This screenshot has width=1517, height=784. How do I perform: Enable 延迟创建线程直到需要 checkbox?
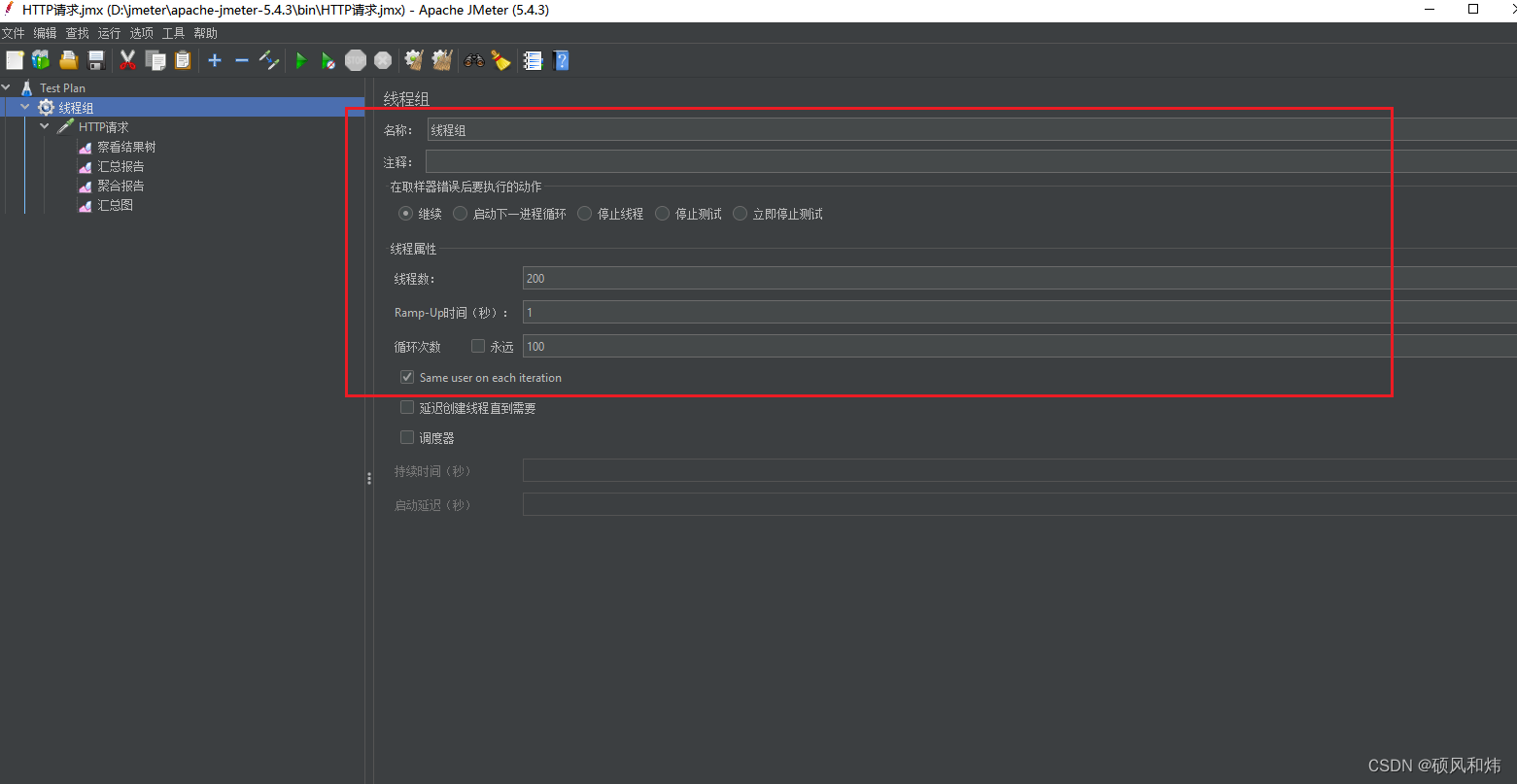[x=407, y=408]
